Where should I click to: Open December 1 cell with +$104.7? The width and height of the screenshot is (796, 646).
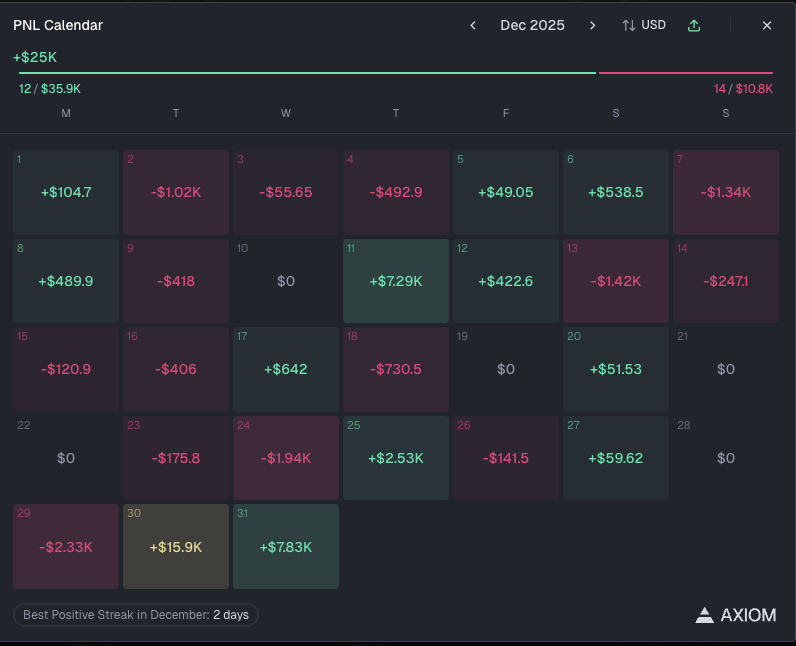(66, 192)
